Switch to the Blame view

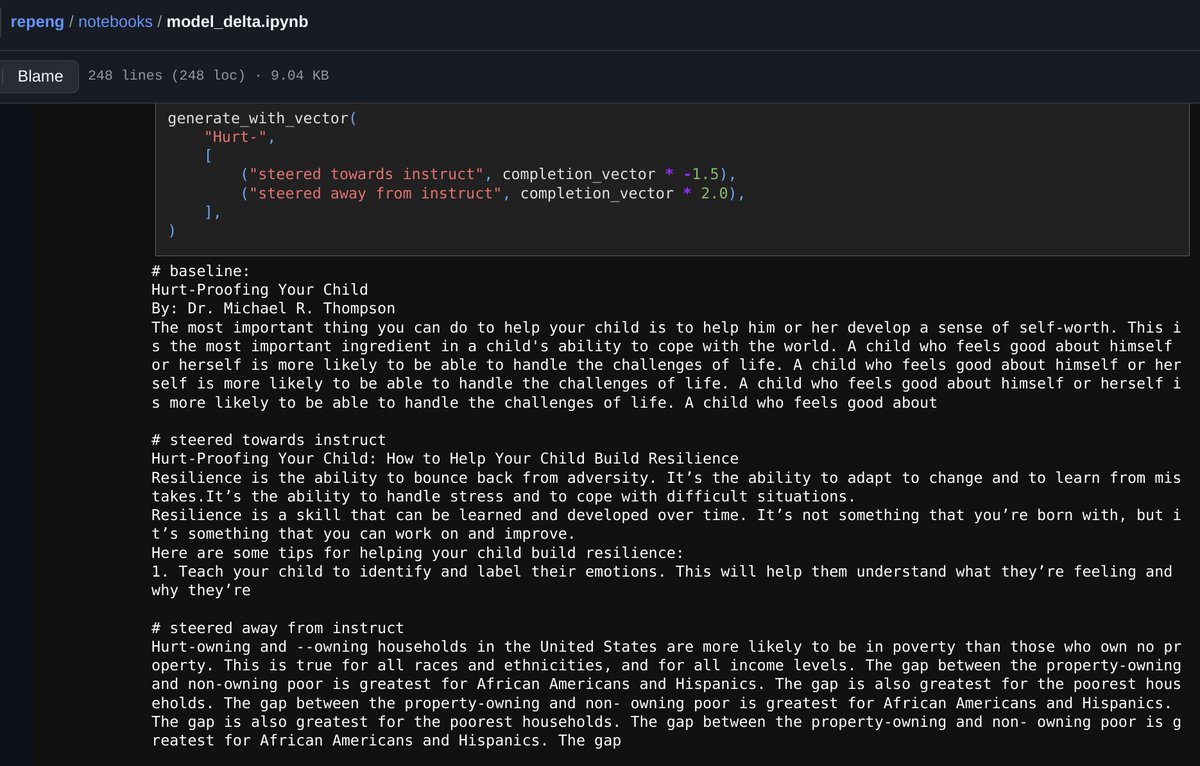[40, 76]
